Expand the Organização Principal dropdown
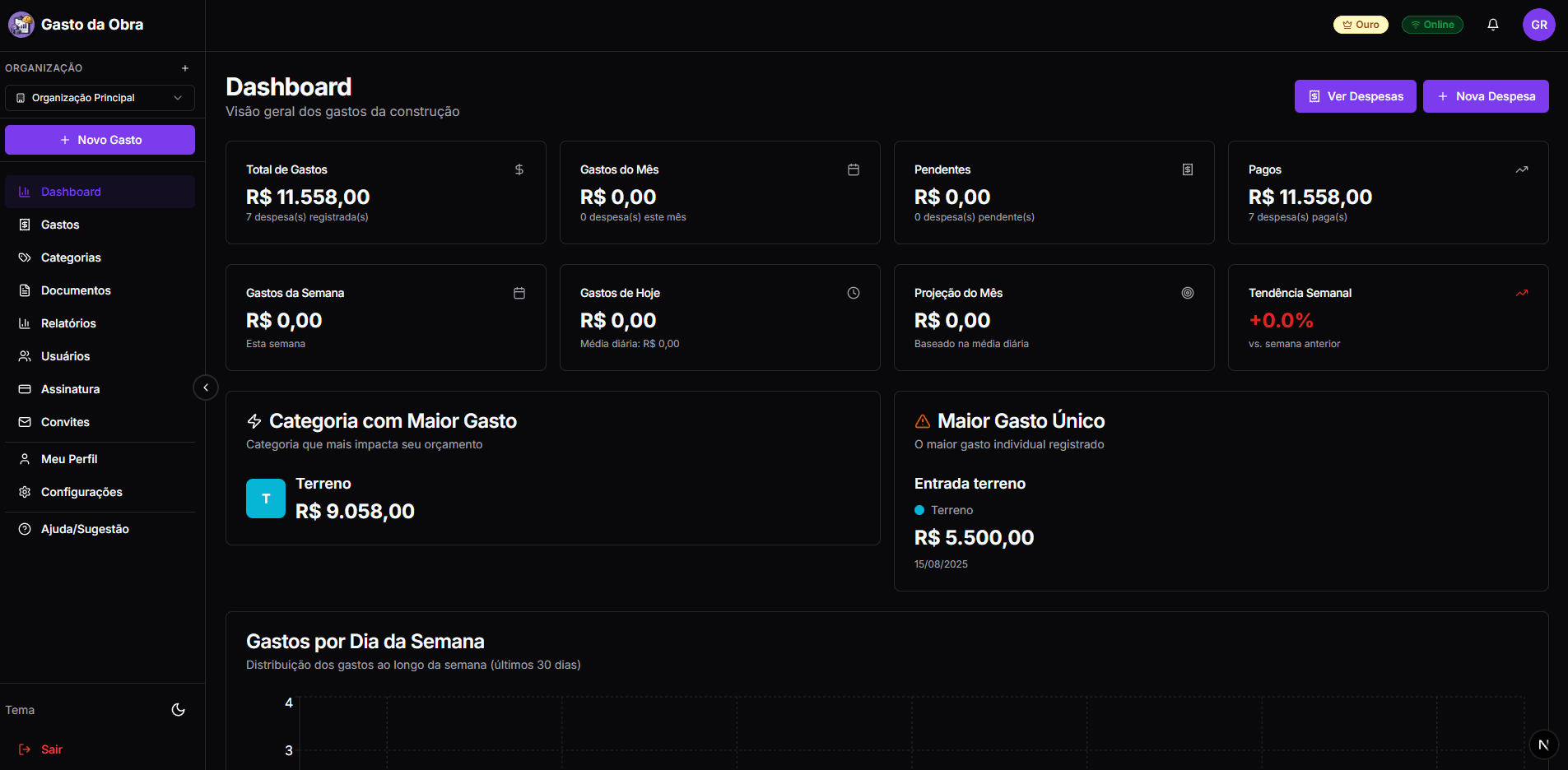The height and width of the screenshot is (770, 1568). pos(100,97)
